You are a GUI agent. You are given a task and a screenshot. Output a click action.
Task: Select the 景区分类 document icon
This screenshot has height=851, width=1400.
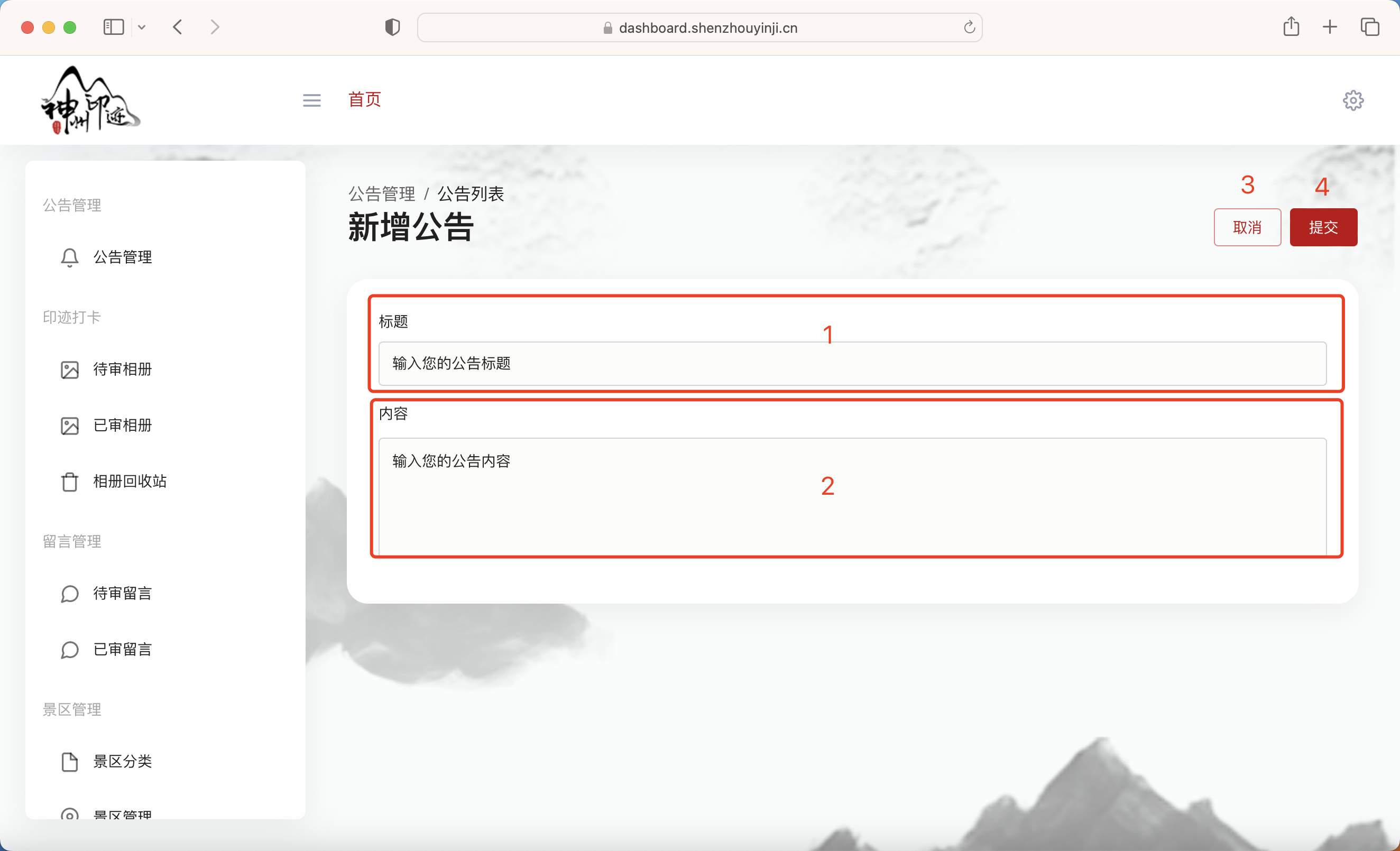(x=69, y=761)
